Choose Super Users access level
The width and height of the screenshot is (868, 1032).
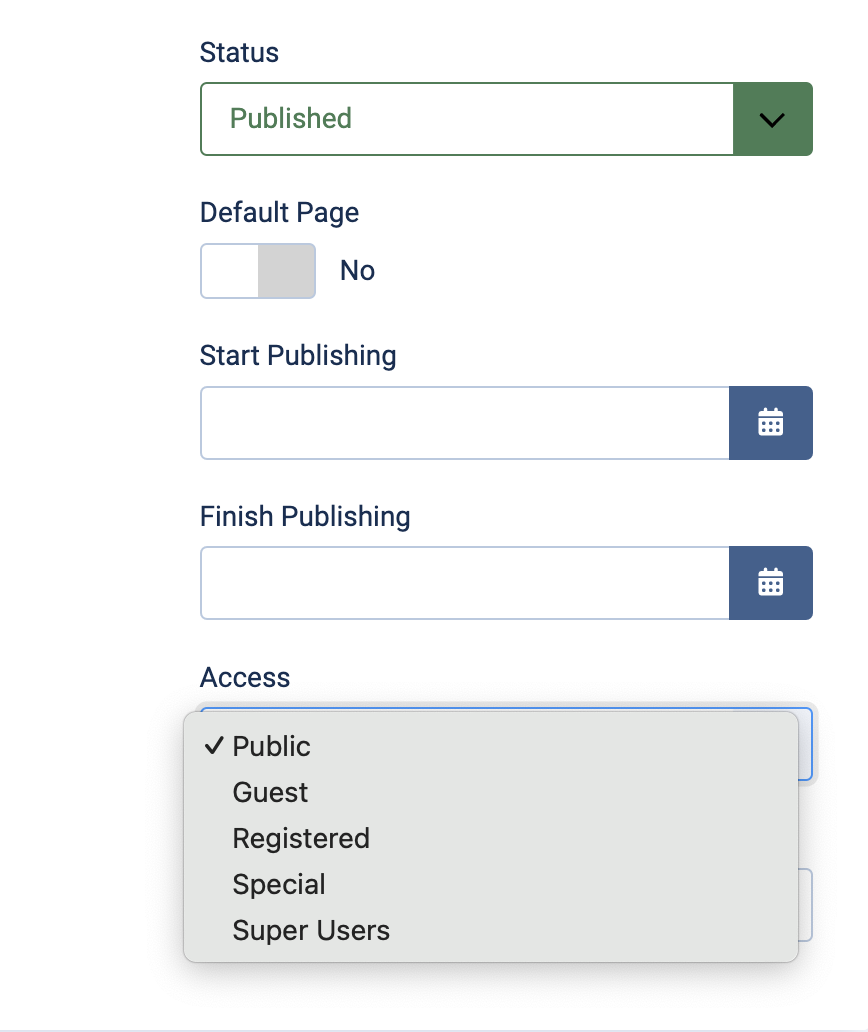point(311,931)
